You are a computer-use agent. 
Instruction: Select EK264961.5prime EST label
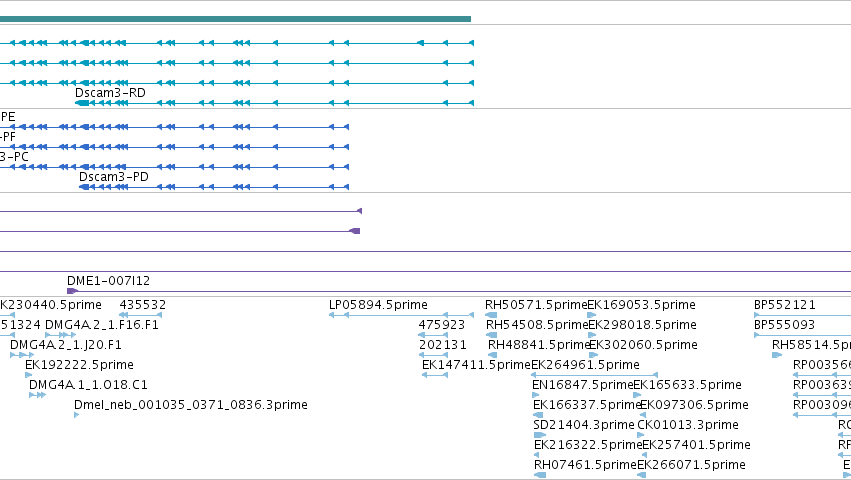click(586, 365)
